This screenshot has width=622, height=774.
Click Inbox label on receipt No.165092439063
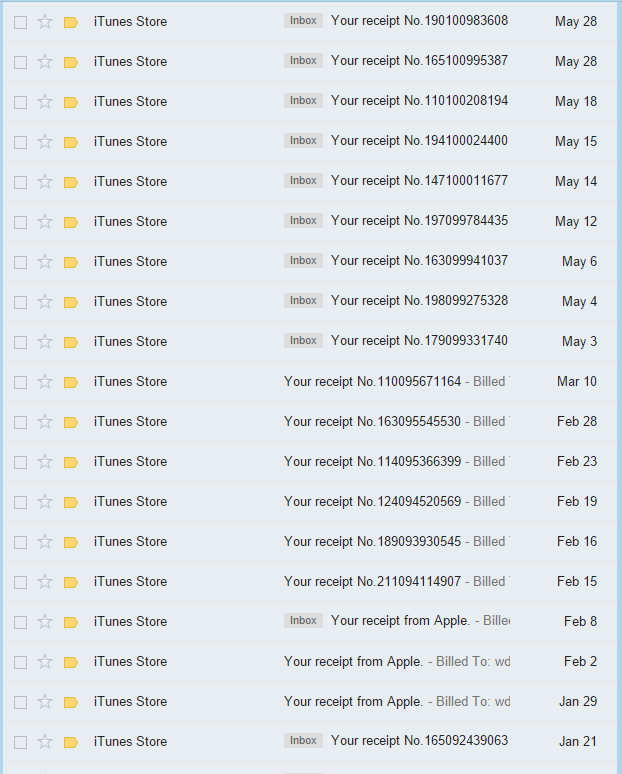pyautogui.click(x=303, y=740)
